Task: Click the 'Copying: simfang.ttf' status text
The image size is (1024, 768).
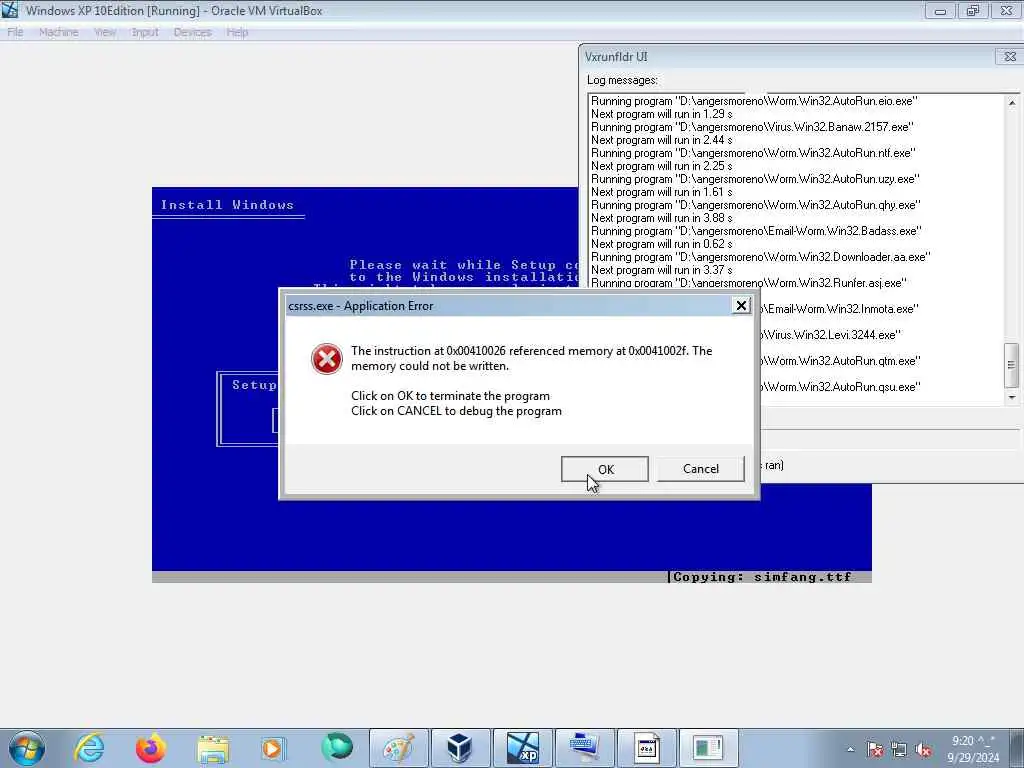Action: [x=762, y=577]
